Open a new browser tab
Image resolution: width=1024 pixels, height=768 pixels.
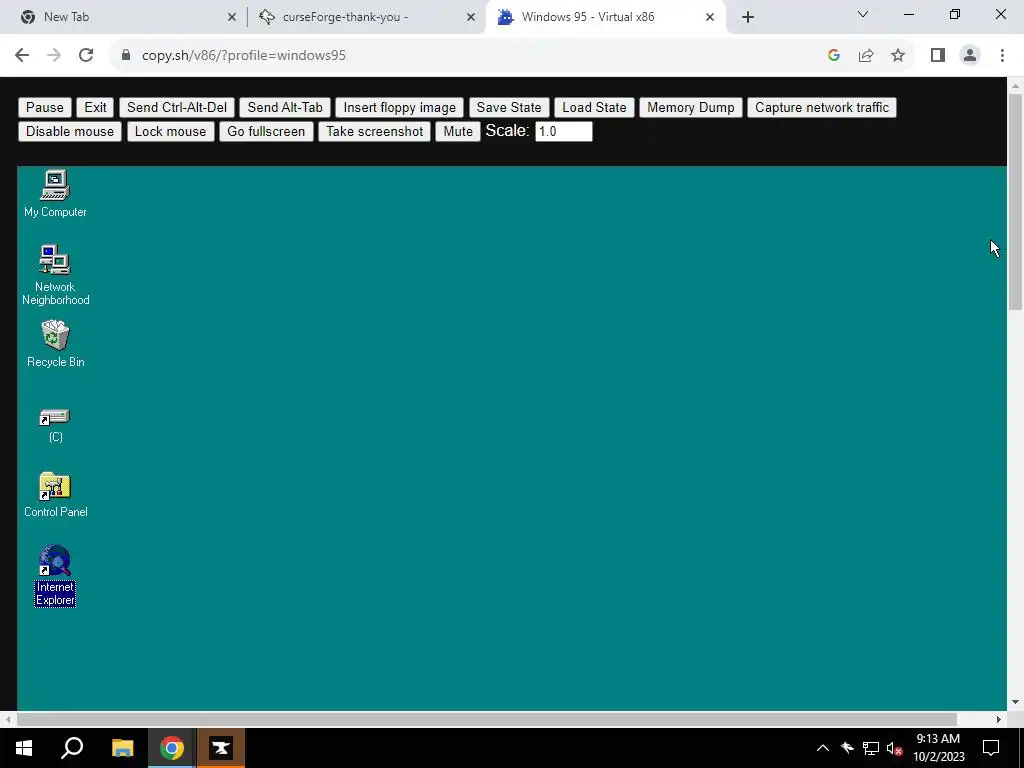pos(748,17)
